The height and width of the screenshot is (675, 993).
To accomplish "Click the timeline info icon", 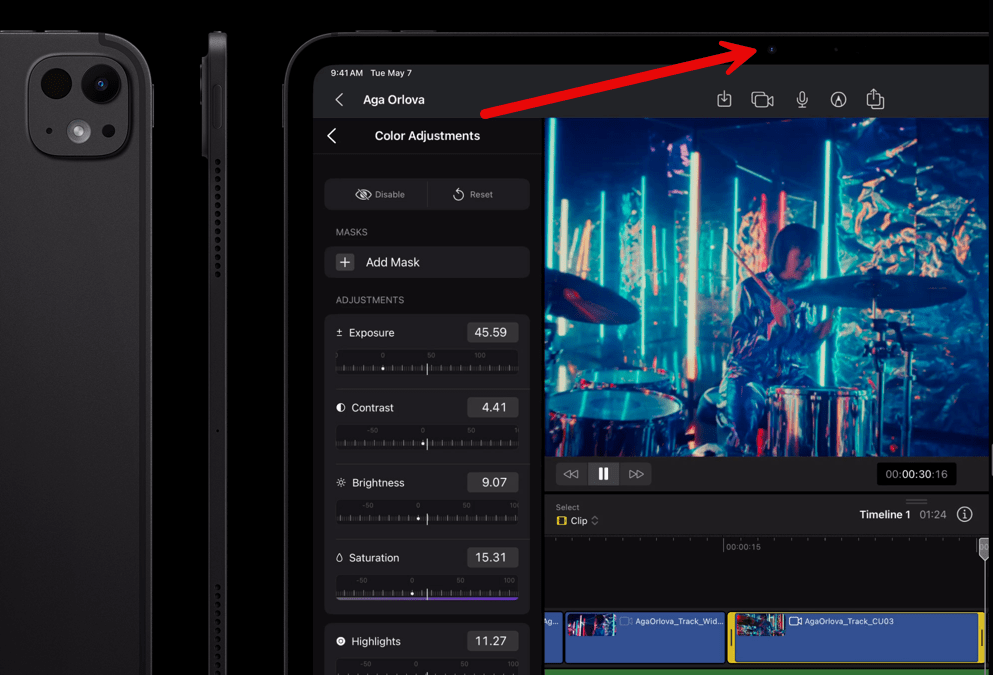I will coord(964,514).
